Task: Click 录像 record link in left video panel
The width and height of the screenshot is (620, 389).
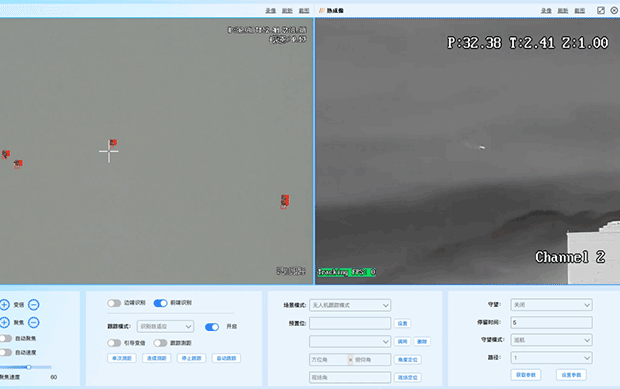Action: click(270, 11)
